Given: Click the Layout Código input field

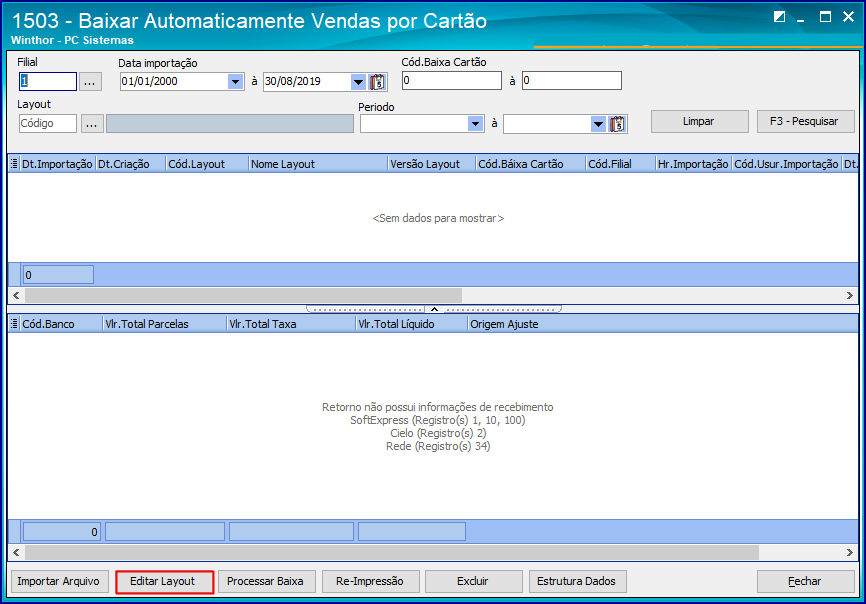Looking at the screenshot, I should pos(47,124).
